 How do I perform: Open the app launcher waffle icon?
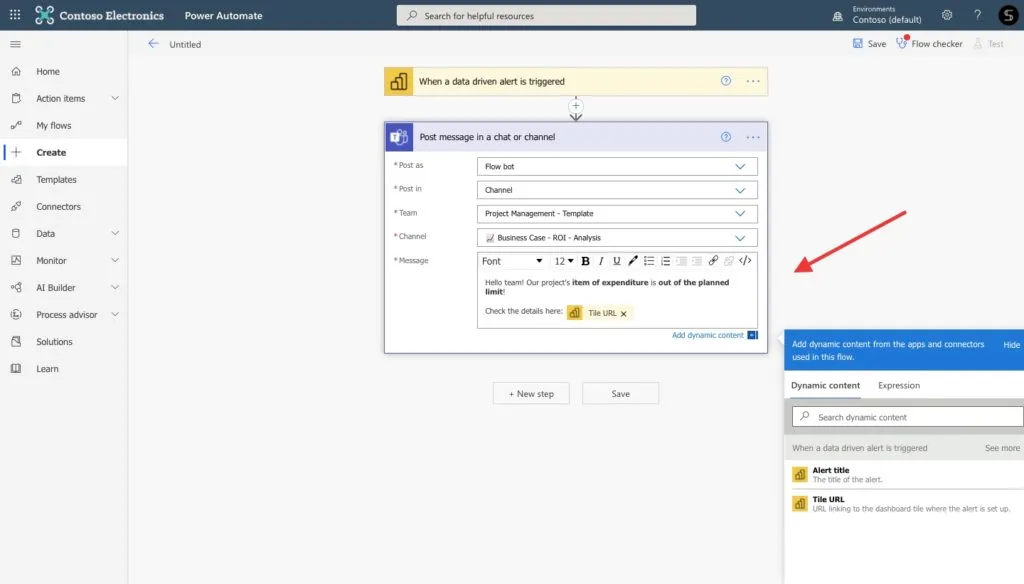point(15,14)
